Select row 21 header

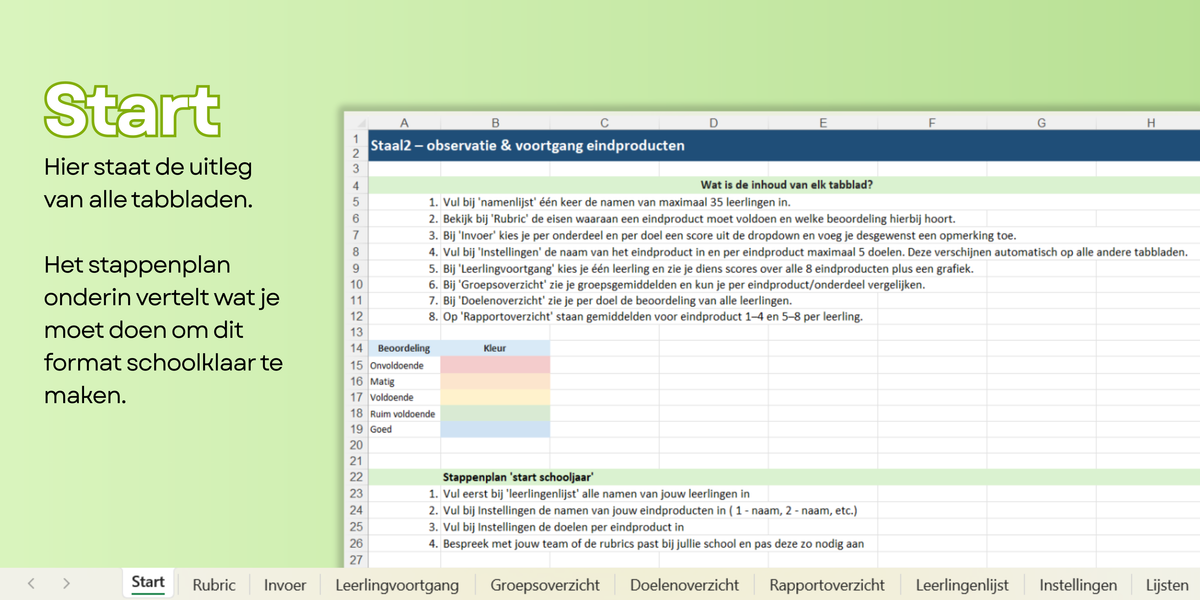point(355,461)
